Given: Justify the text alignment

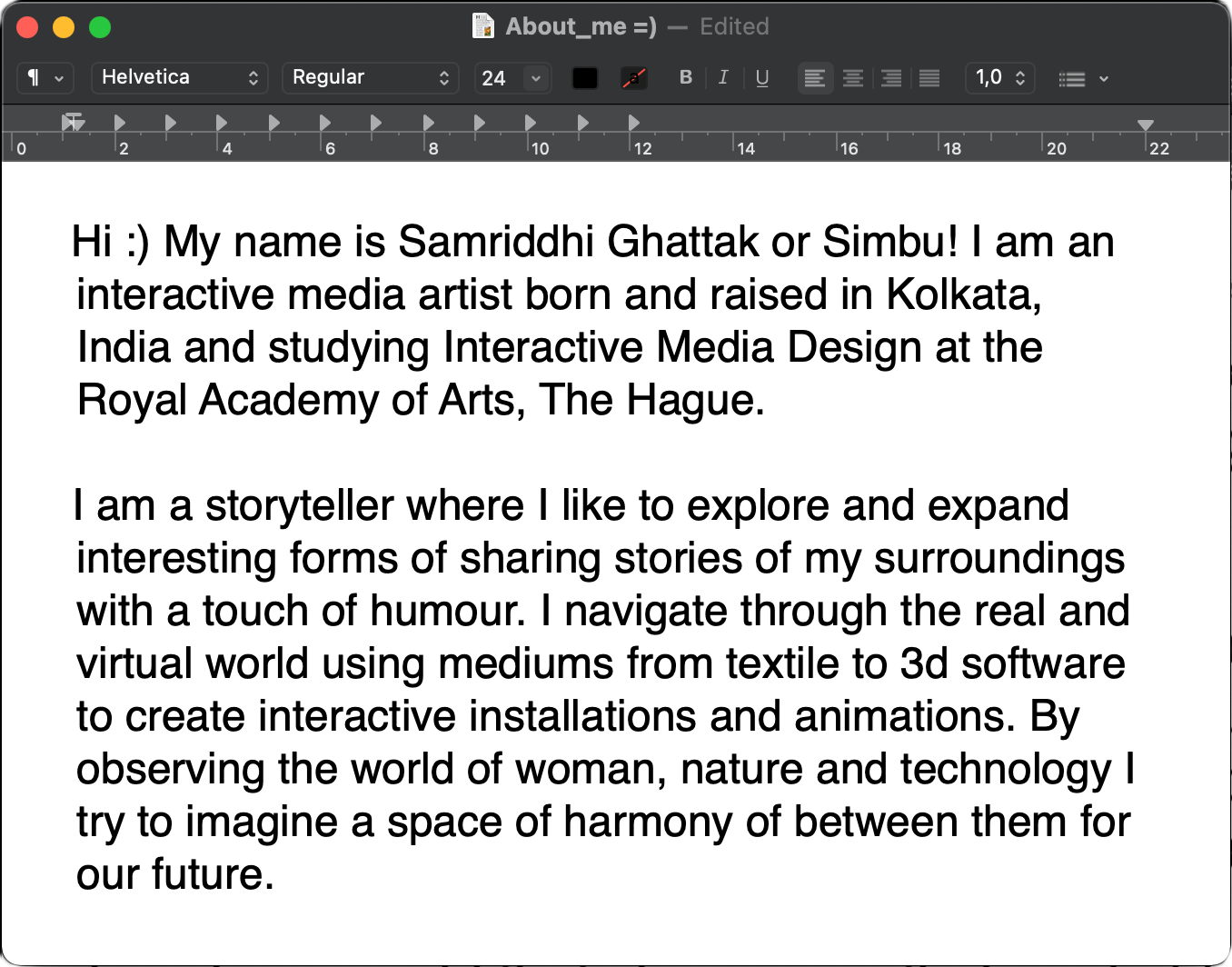Looking at the screenshot, I should point(929,78).
